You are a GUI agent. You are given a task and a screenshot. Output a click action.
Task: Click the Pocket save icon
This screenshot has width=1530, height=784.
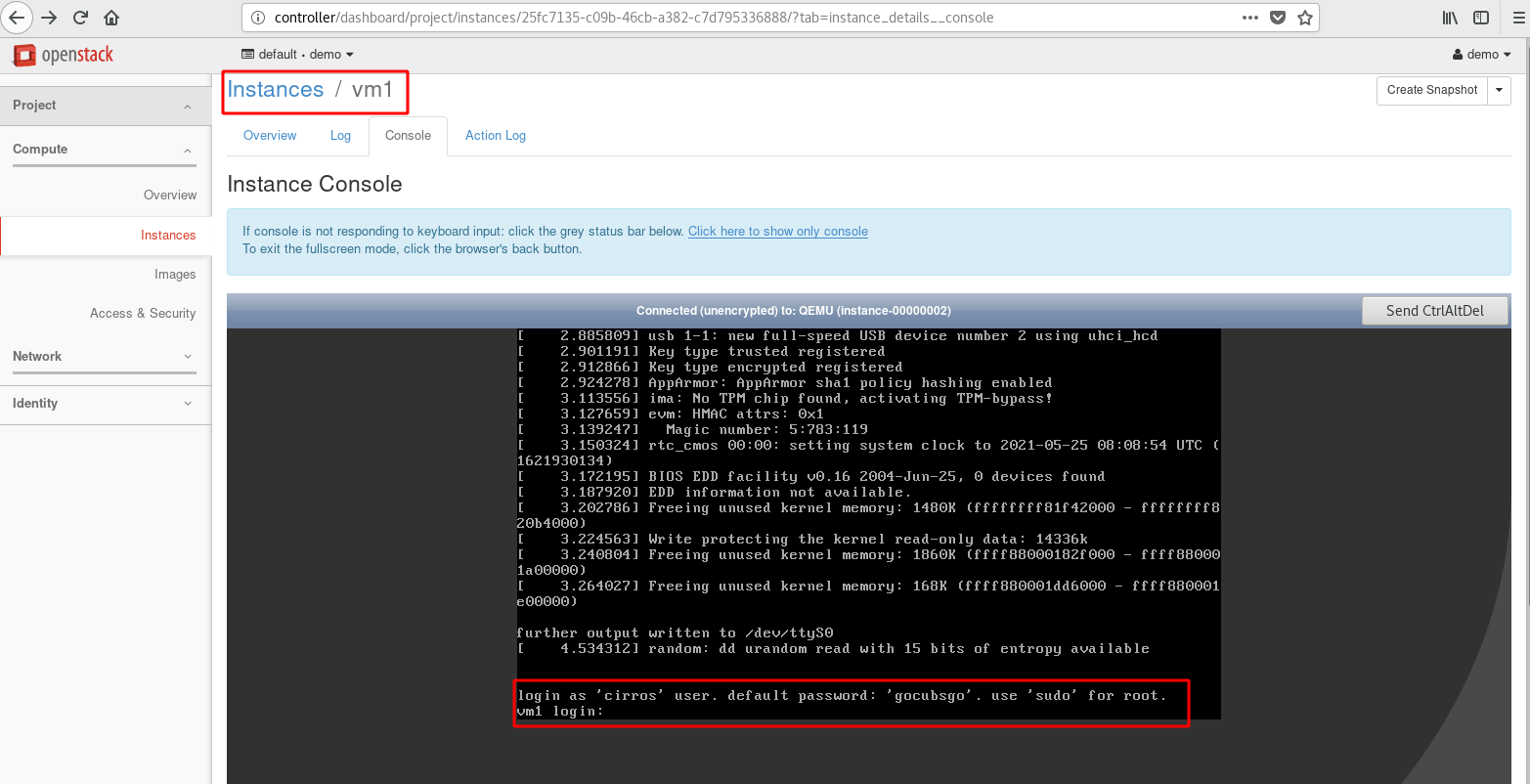(x=1278, y=18)
